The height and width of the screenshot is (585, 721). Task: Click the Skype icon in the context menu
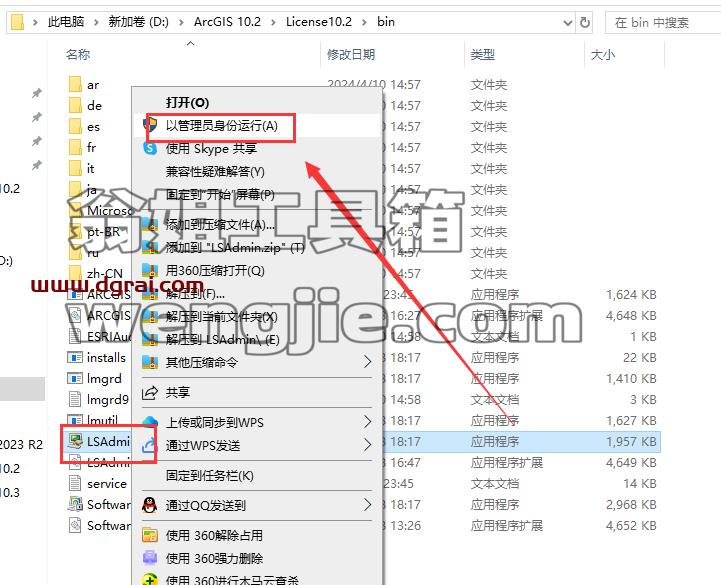coord(150,149)
